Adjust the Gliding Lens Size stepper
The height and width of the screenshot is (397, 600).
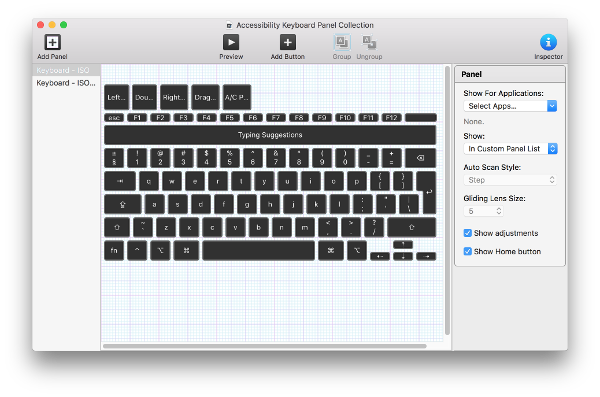pos(499,211)
